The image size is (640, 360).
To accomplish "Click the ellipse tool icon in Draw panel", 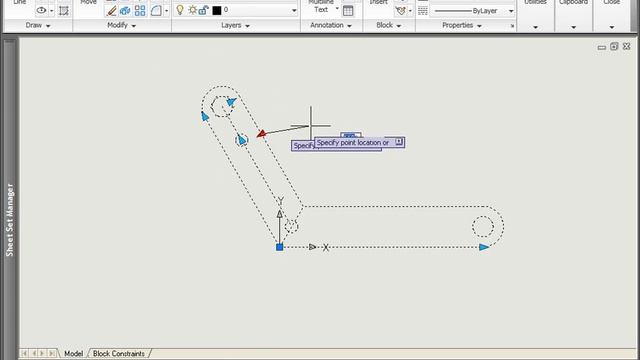I will point(41,10).
